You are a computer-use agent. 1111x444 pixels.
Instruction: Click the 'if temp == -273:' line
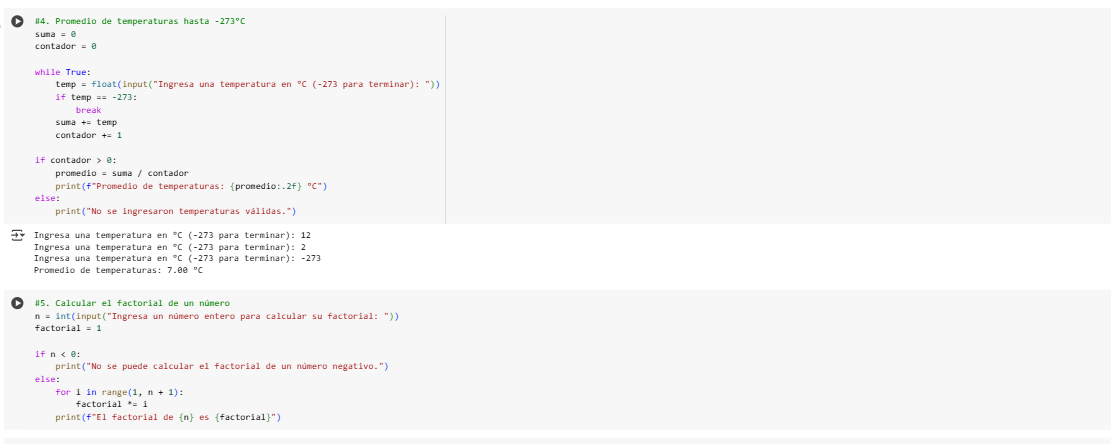click(96, 97)
